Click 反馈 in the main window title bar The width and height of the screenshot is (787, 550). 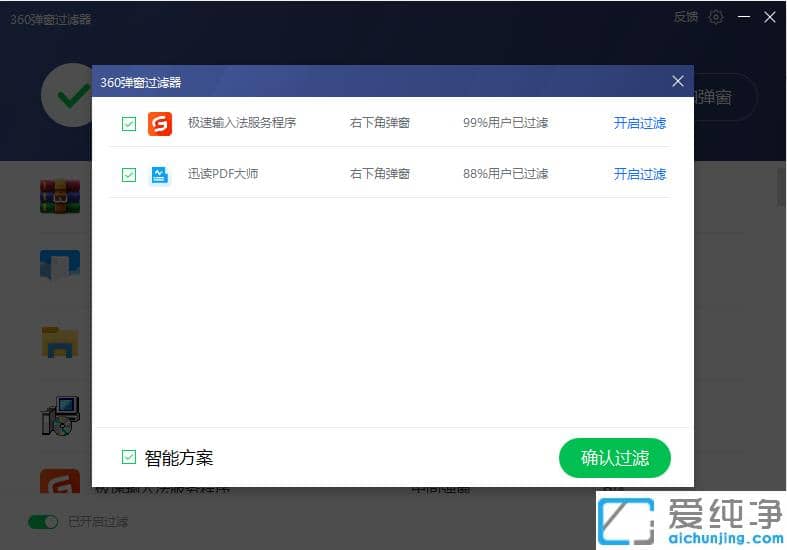click(x=686, y=17)
